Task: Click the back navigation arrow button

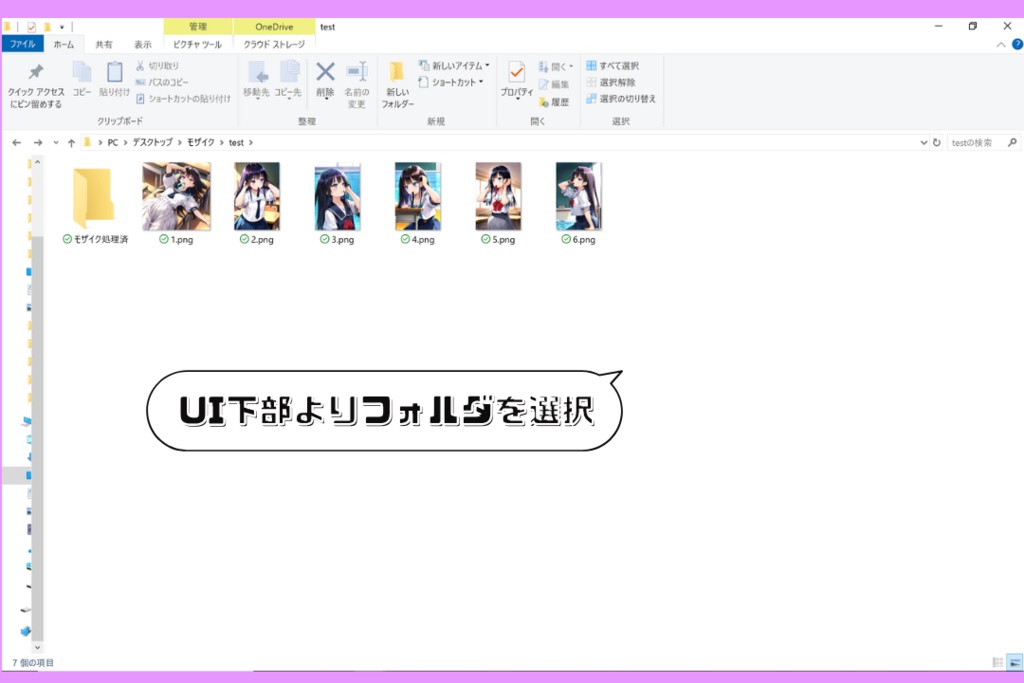Action: pos(16,142)
